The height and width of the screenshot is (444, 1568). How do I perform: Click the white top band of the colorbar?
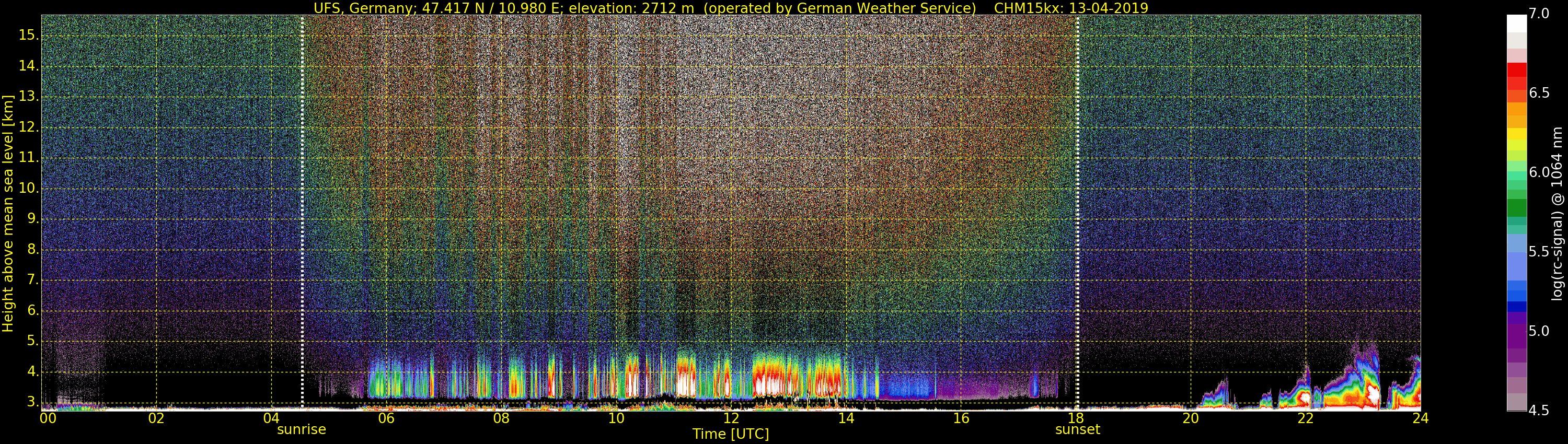[1516, 23]
